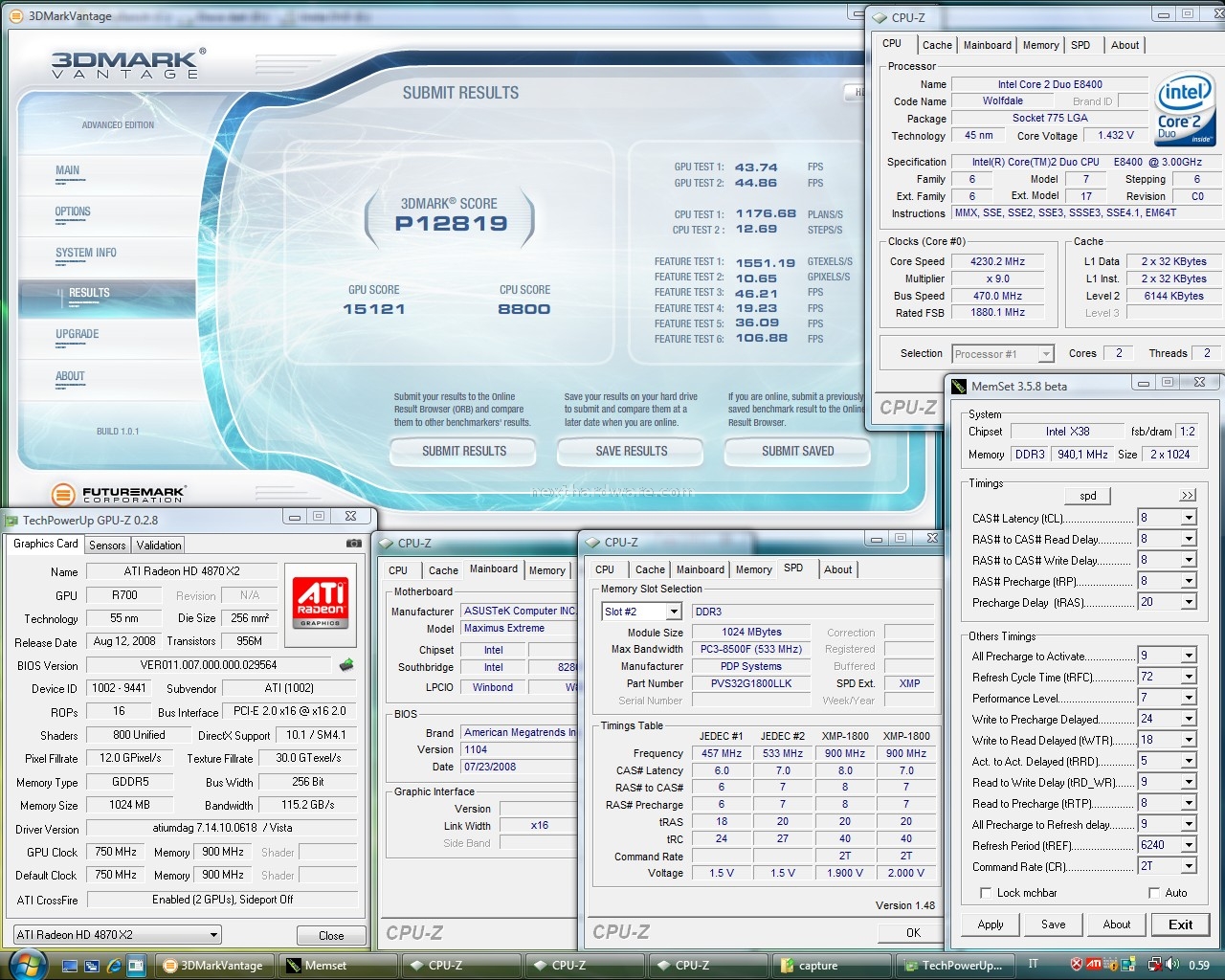Click the Close button in GPU-Z
The image size is (1225, 980).
tap(331, 935)
